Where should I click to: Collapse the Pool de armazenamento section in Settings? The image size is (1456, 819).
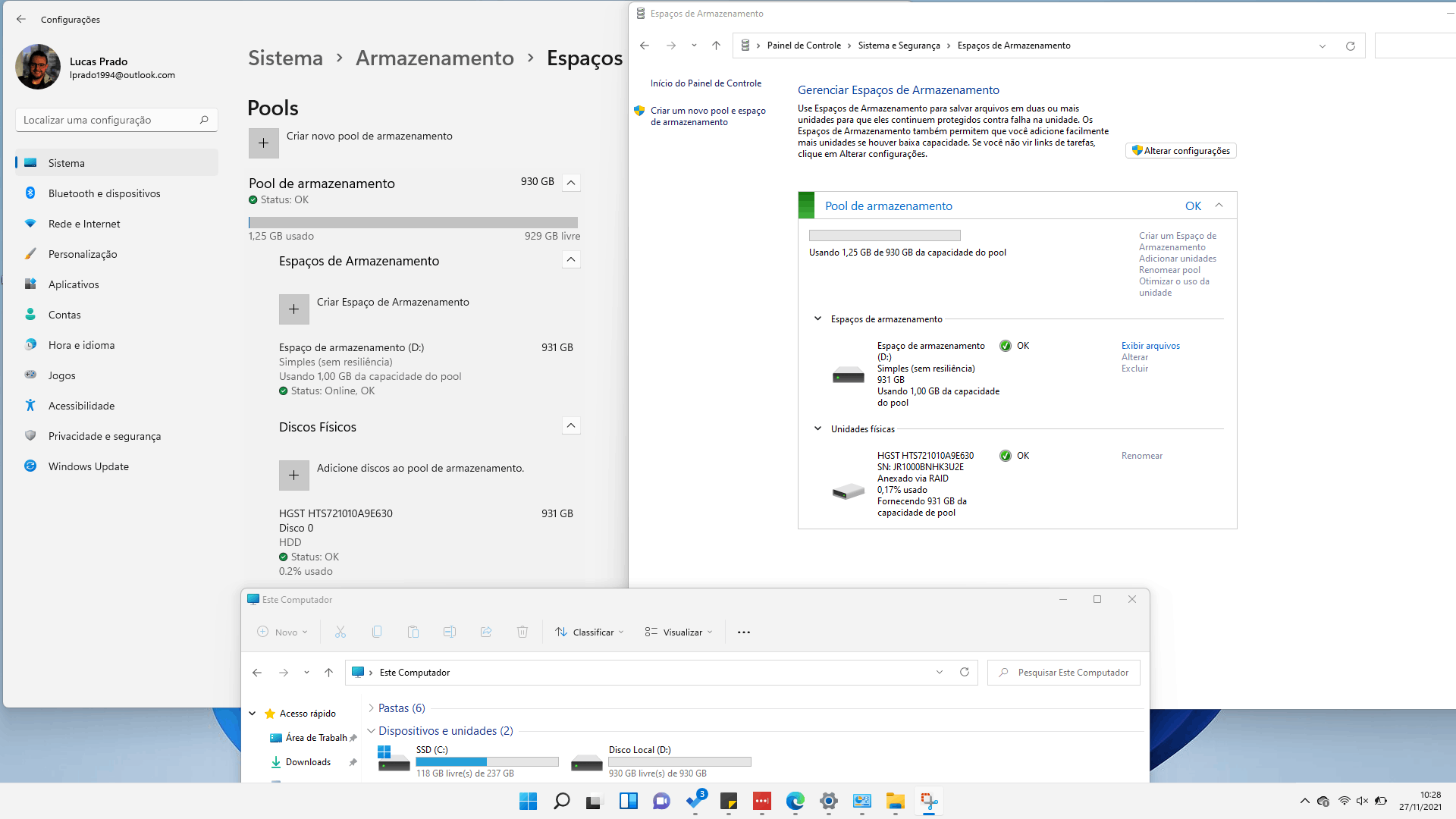(x=571, y=183)
